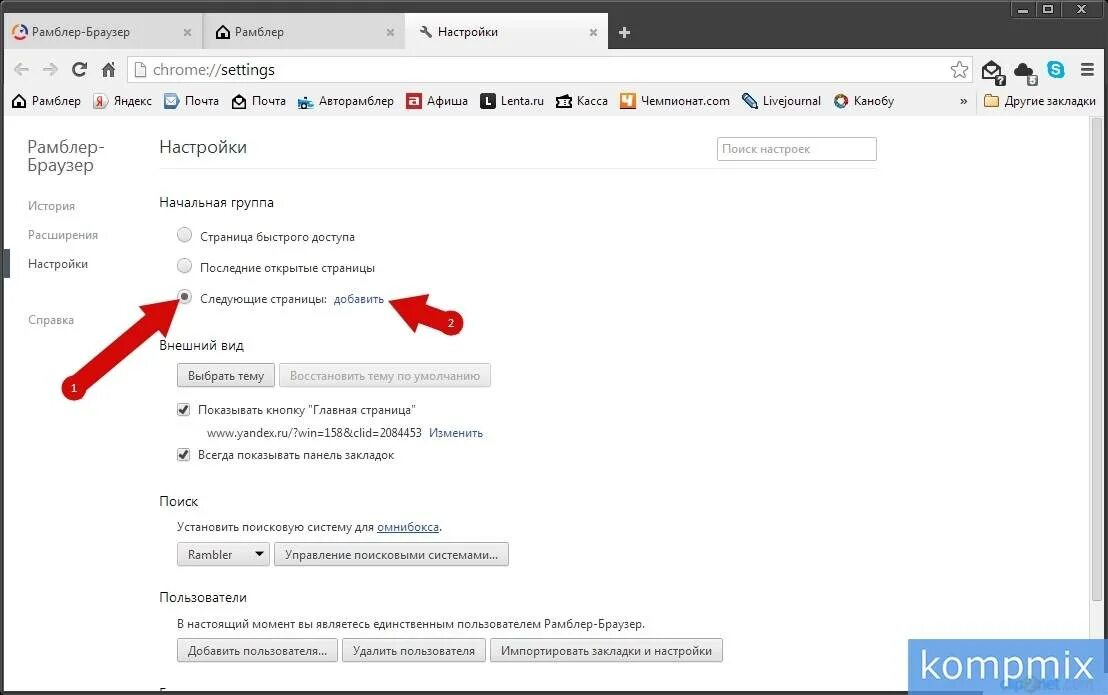Select the Последние открытые страницы radio button
Viewport: 1108px width, 695px height.
tap(184, 266)
